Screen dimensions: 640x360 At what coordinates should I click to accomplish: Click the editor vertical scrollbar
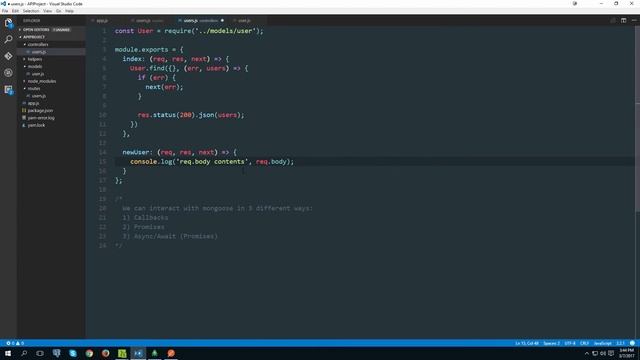point(637,119)
